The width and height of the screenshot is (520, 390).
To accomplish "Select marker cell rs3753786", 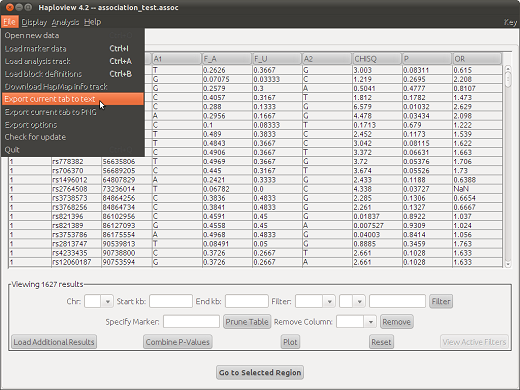I will (x=76, y=235).
